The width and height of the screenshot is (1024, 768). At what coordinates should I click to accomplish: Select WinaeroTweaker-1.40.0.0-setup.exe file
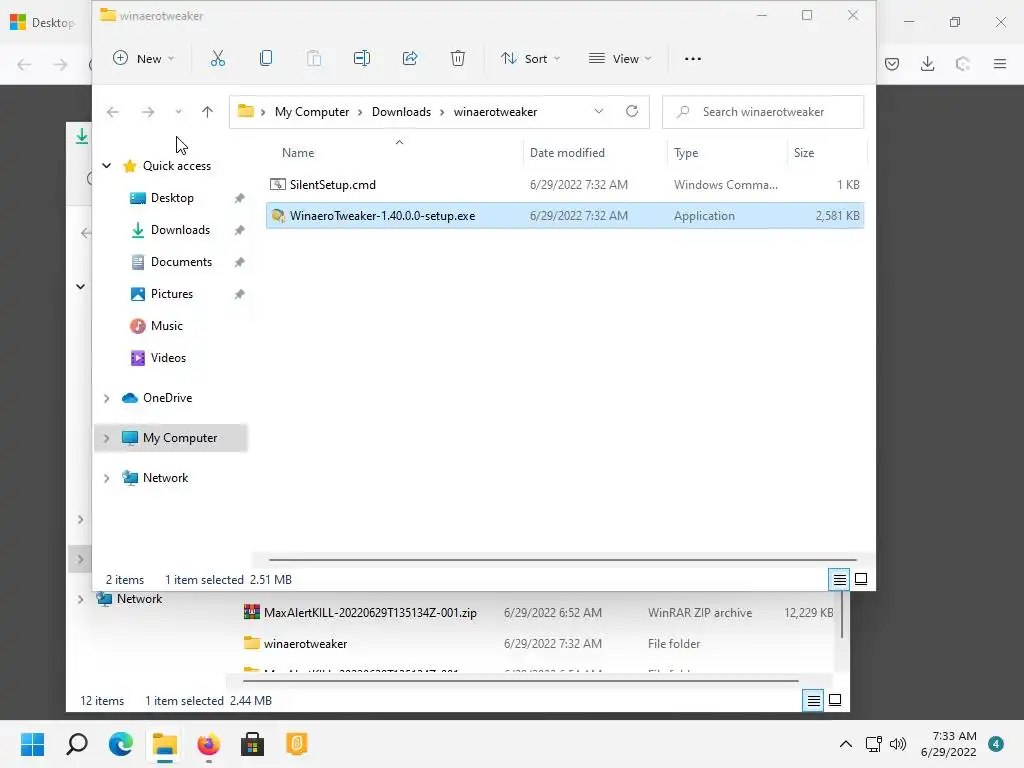point(565,216)
